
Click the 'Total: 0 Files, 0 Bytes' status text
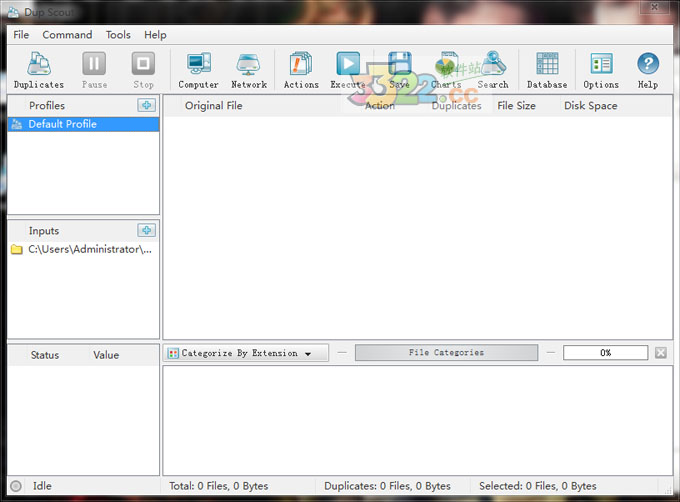pyautogui.click(x=219, y=486)
